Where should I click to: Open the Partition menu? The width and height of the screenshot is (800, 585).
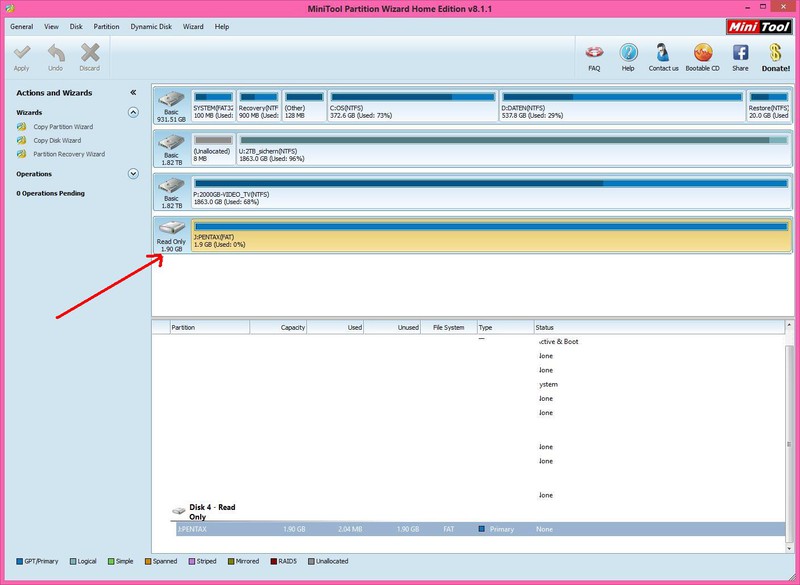pyautogui.click(x=106, y=27)
